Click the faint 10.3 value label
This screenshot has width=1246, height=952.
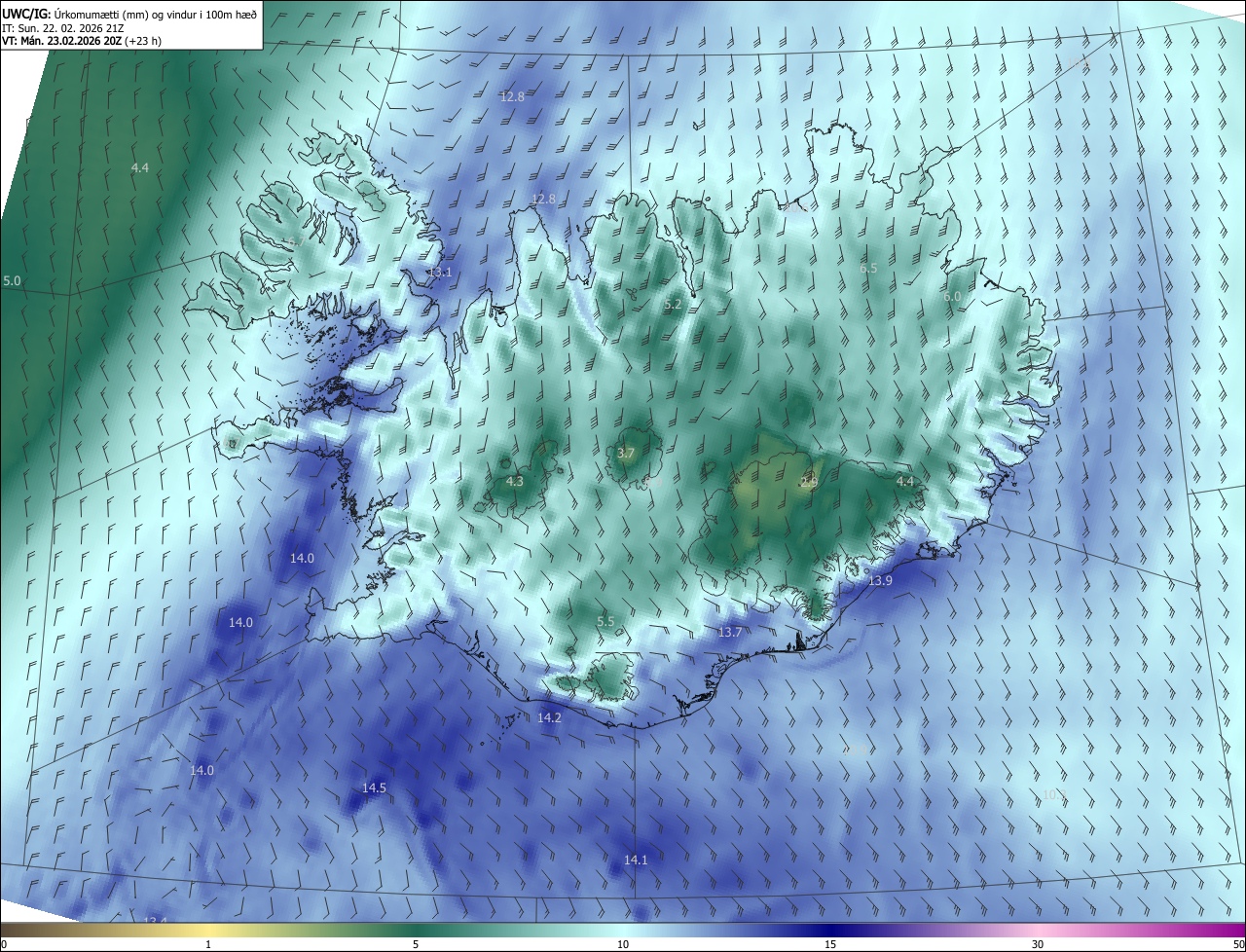[1054, 795]
